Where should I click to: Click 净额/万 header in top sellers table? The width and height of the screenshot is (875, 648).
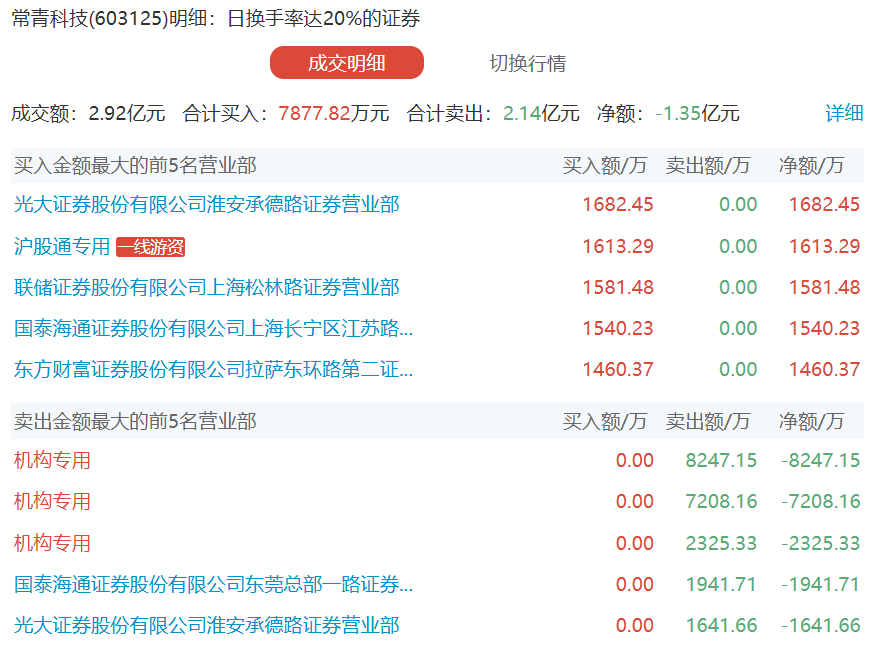coord(811,422)
